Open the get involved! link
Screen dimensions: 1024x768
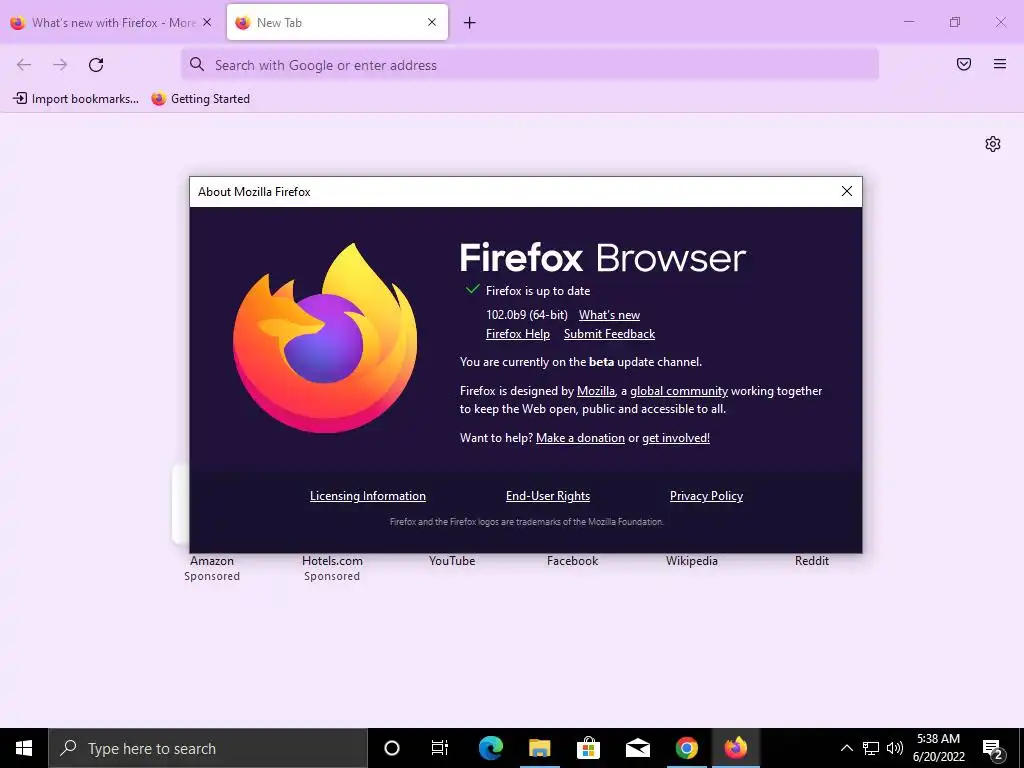pyautogui.click(x=676, y=438)
